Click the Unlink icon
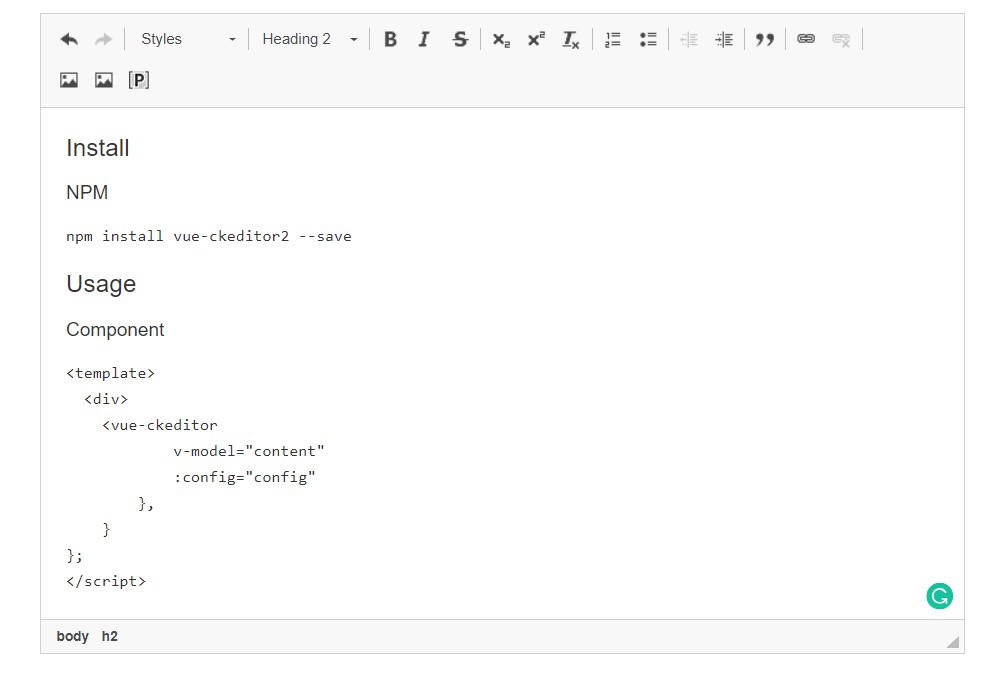Image resolution: width=1000 pixels, height=700 pixels. point(841,40)
